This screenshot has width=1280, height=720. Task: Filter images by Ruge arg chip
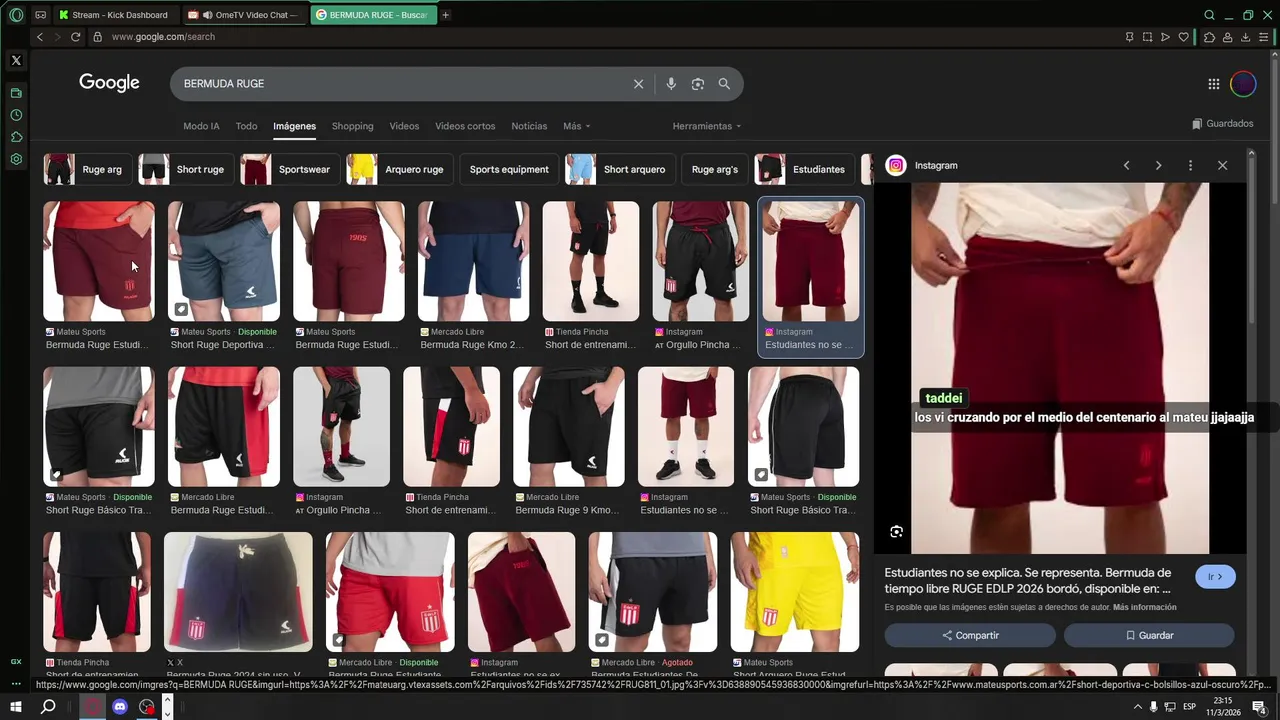pos(87,170)
